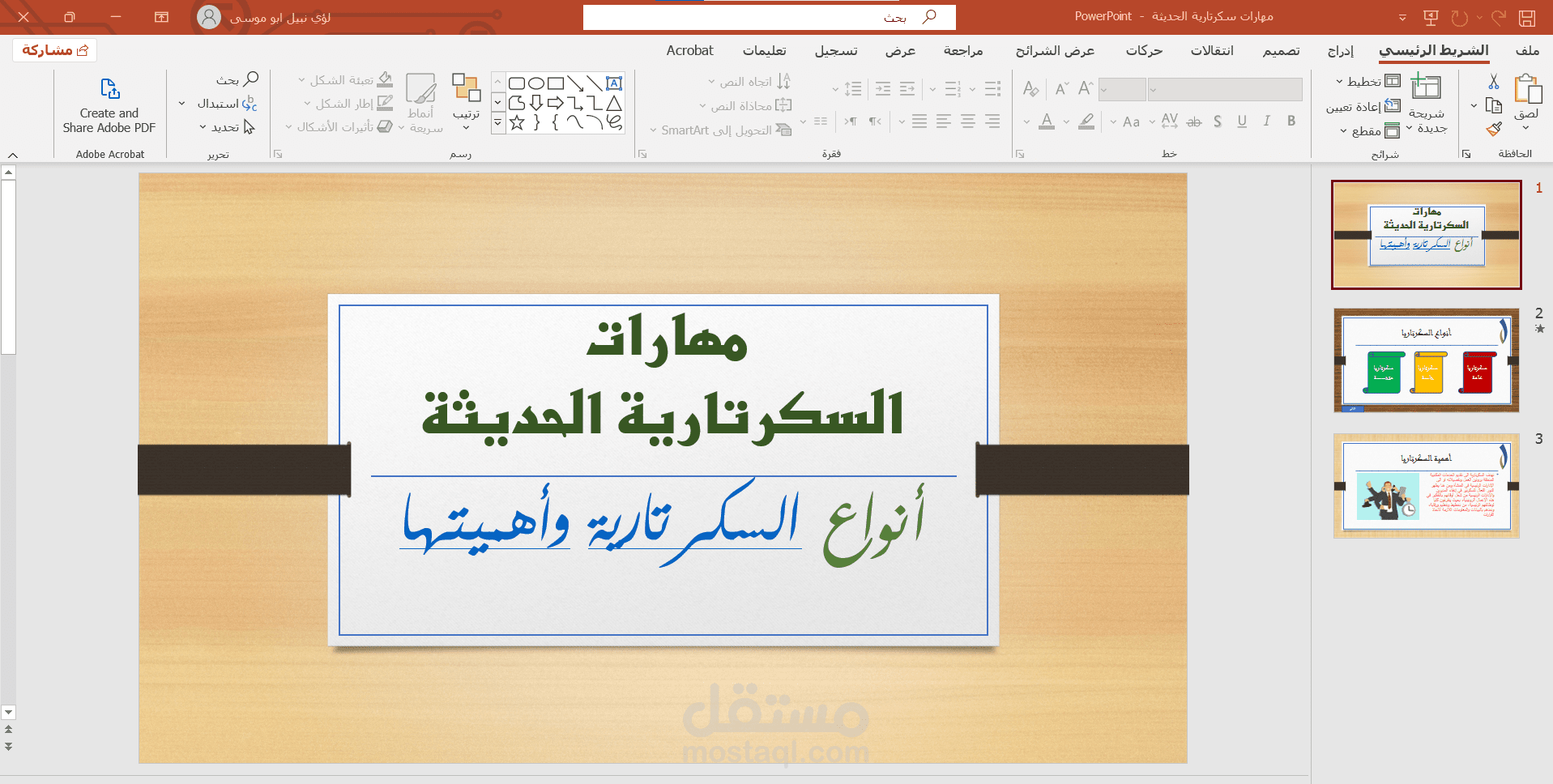Select slide 3 thumbnail أهمية السكرتاريا
Viewport: 1553px width, 784px height.
[x=1427, y=486]
